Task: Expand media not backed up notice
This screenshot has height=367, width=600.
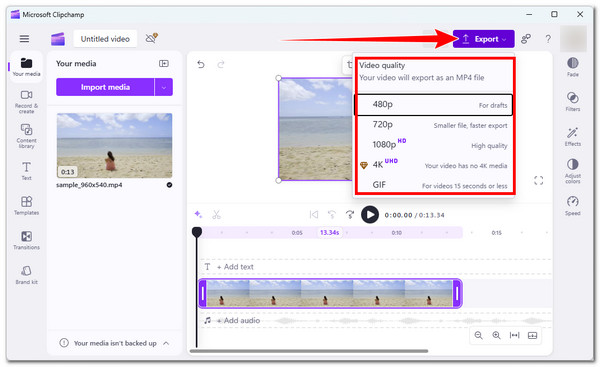Action: click(x=166, y=343)
